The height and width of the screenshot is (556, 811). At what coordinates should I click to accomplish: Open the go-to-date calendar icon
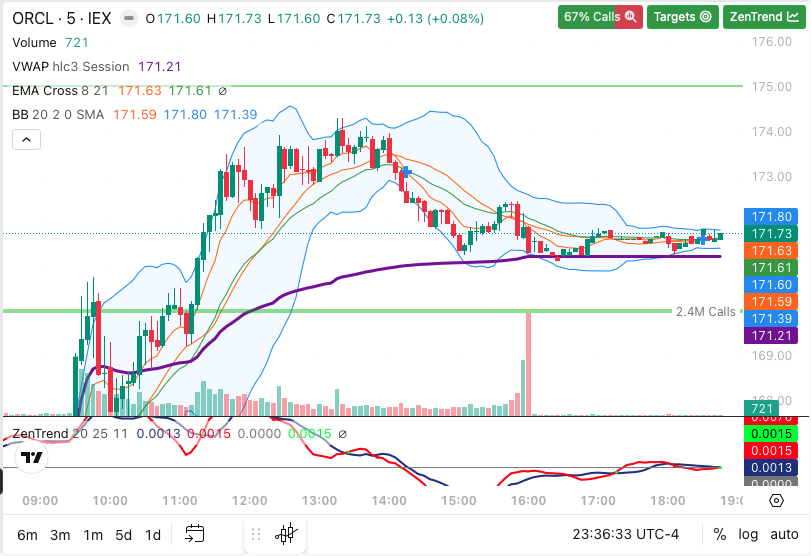[195, 534]
